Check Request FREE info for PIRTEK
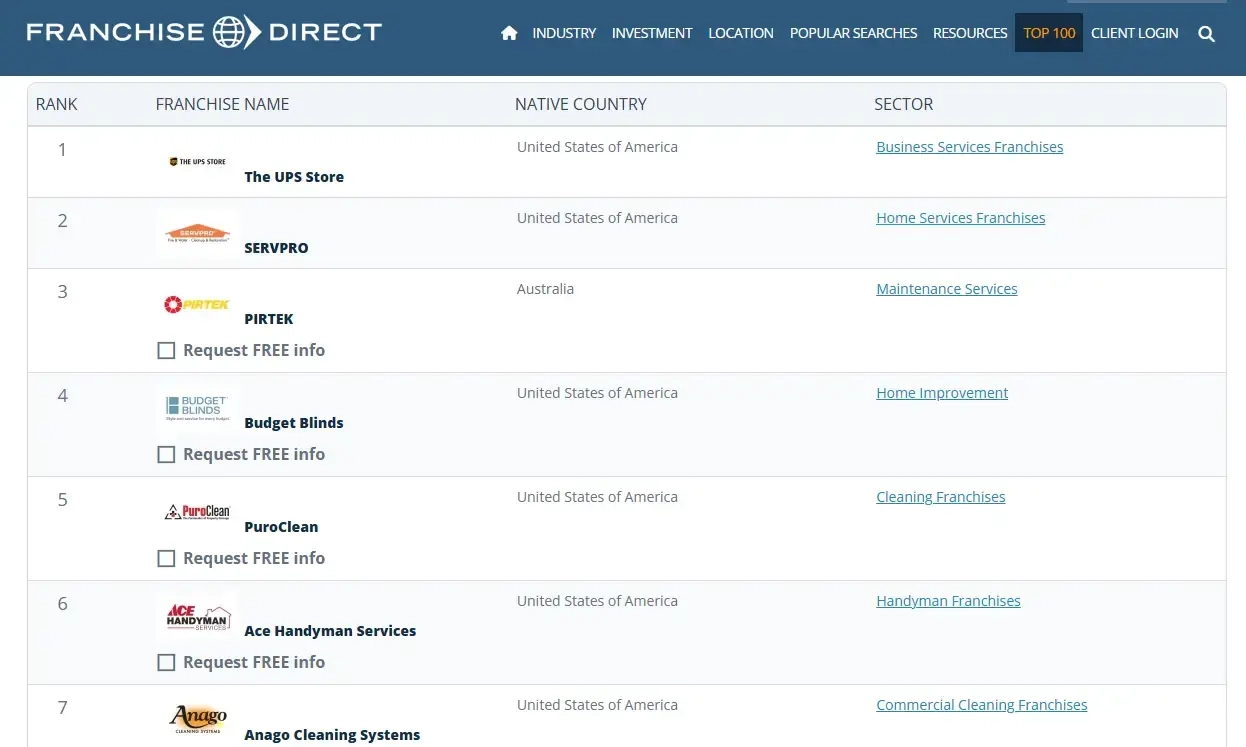Viewport: 1246px width, 747px height. 167,351
